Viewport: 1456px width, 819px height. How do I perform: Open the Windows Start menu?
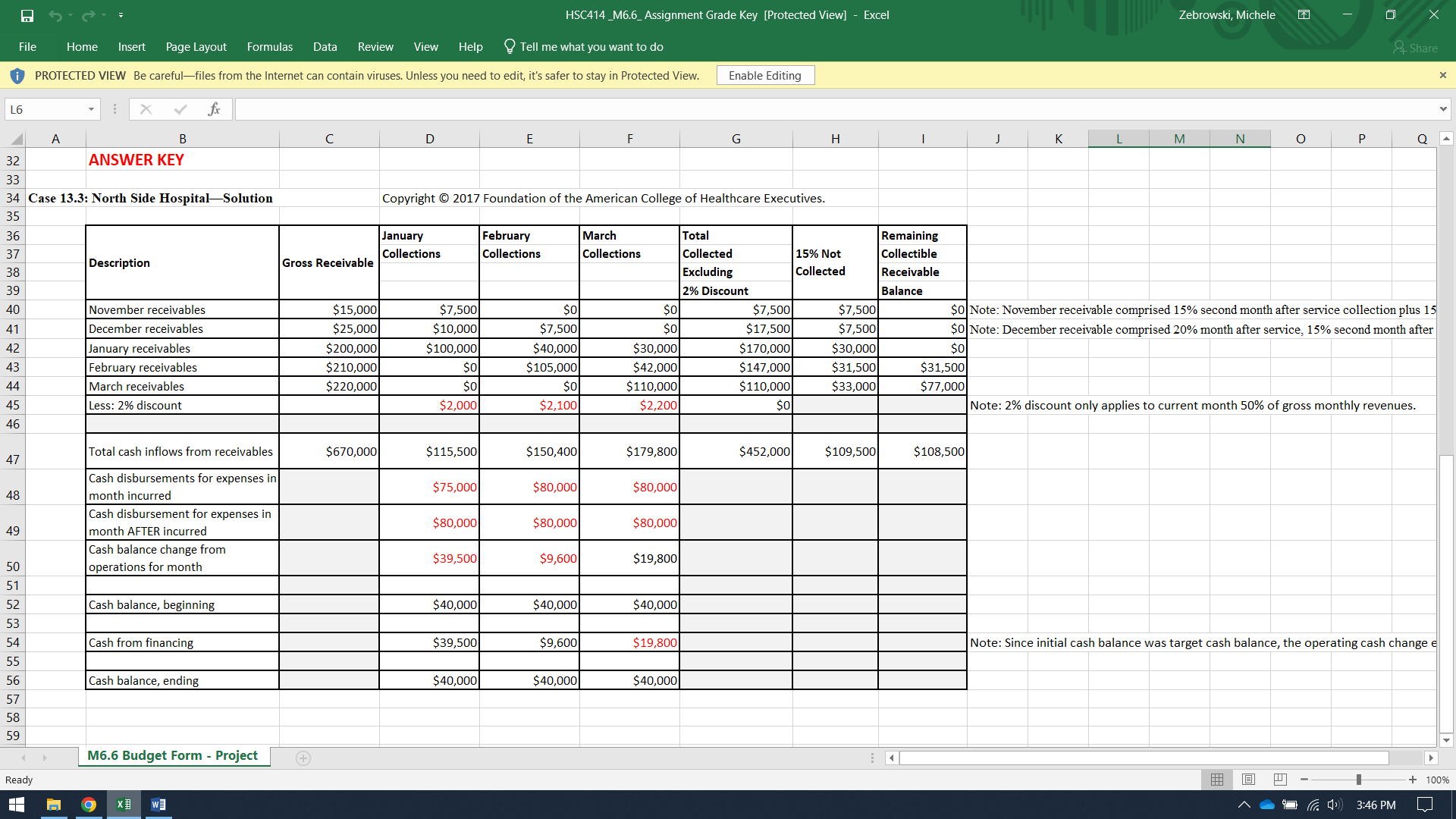click(x=17, y=805)
